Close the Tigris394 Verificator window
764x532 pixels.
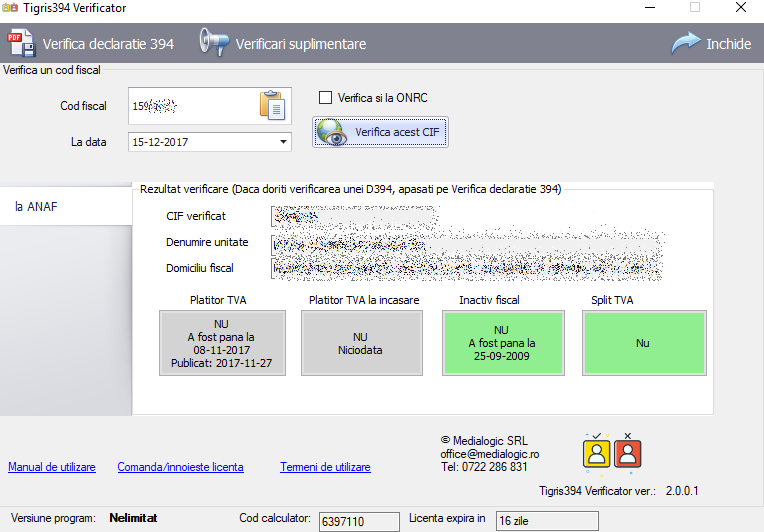click(x=741, y=7)
